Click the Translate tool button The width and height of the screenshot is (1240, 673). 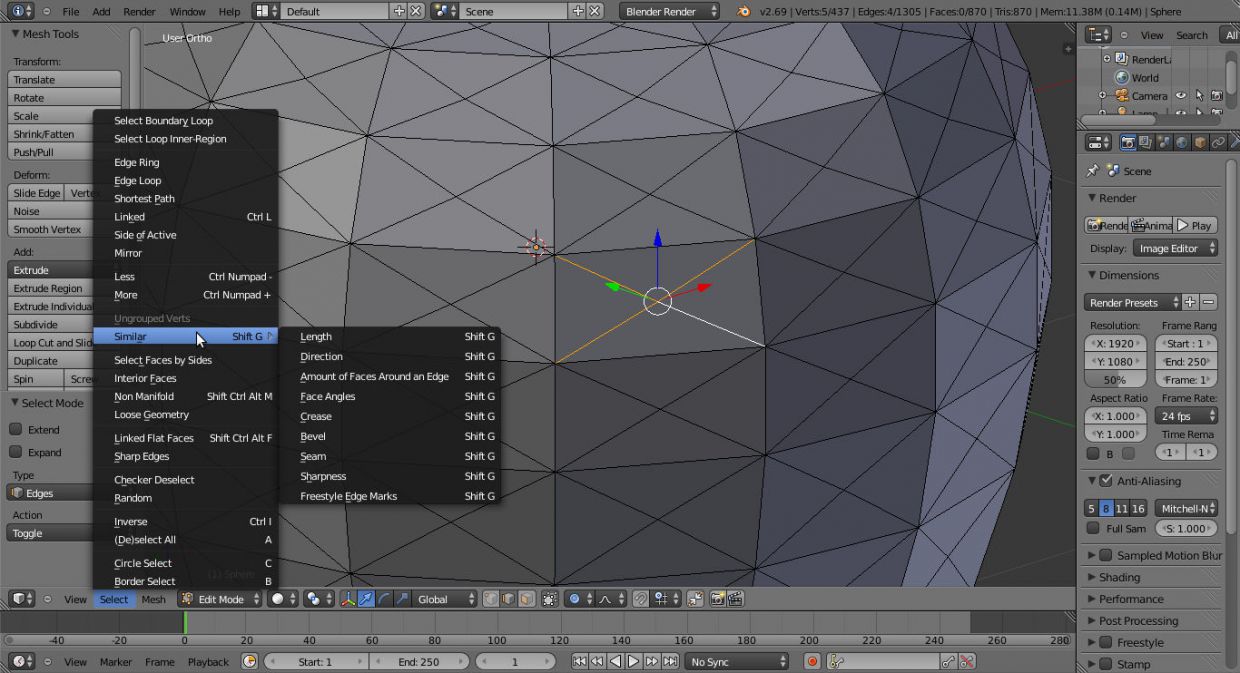tap(64, 79)
